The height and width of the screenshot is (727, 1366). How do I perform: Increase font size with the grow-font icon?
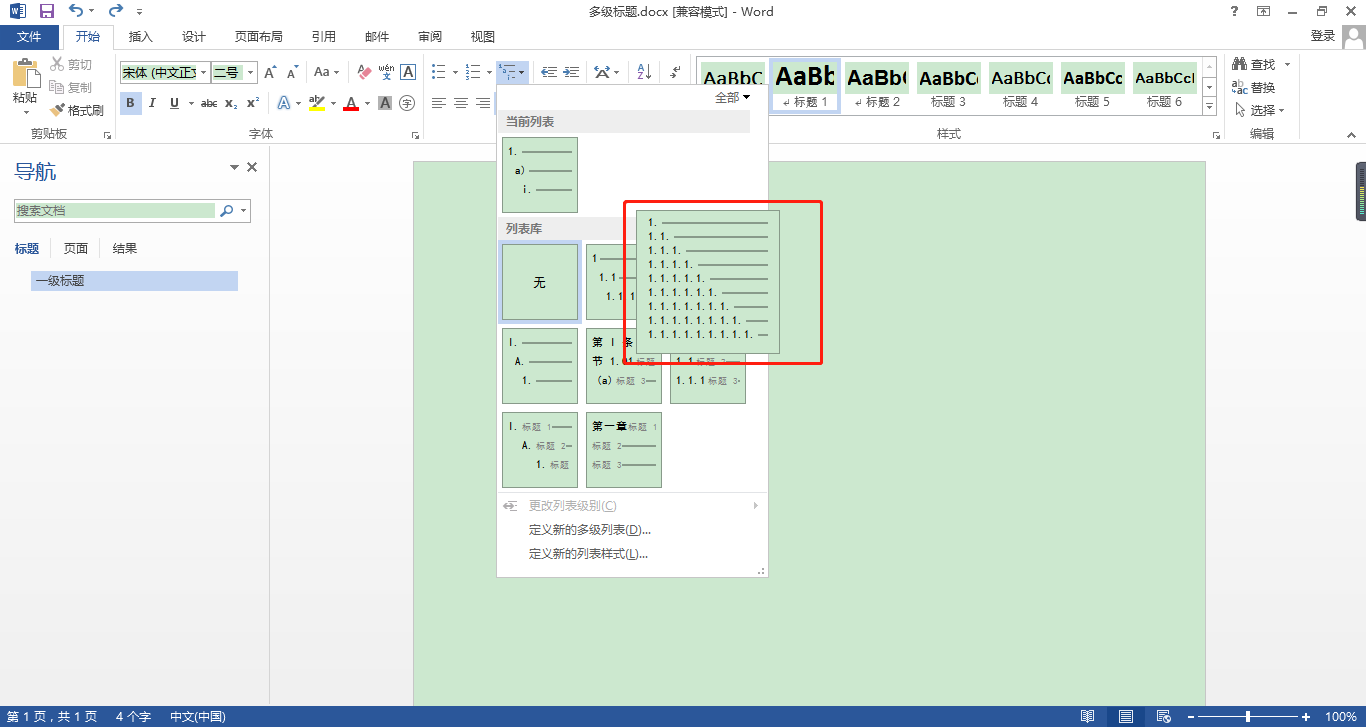(x=270, y=72)
